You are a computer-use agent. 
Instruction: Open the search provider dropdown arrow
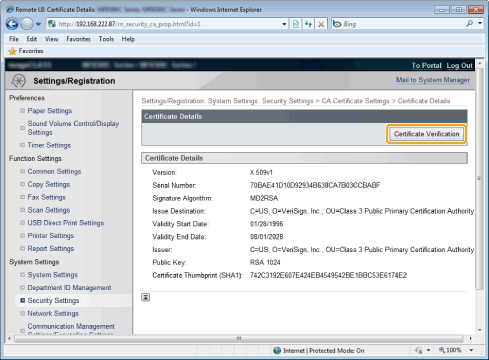(480, 24)
